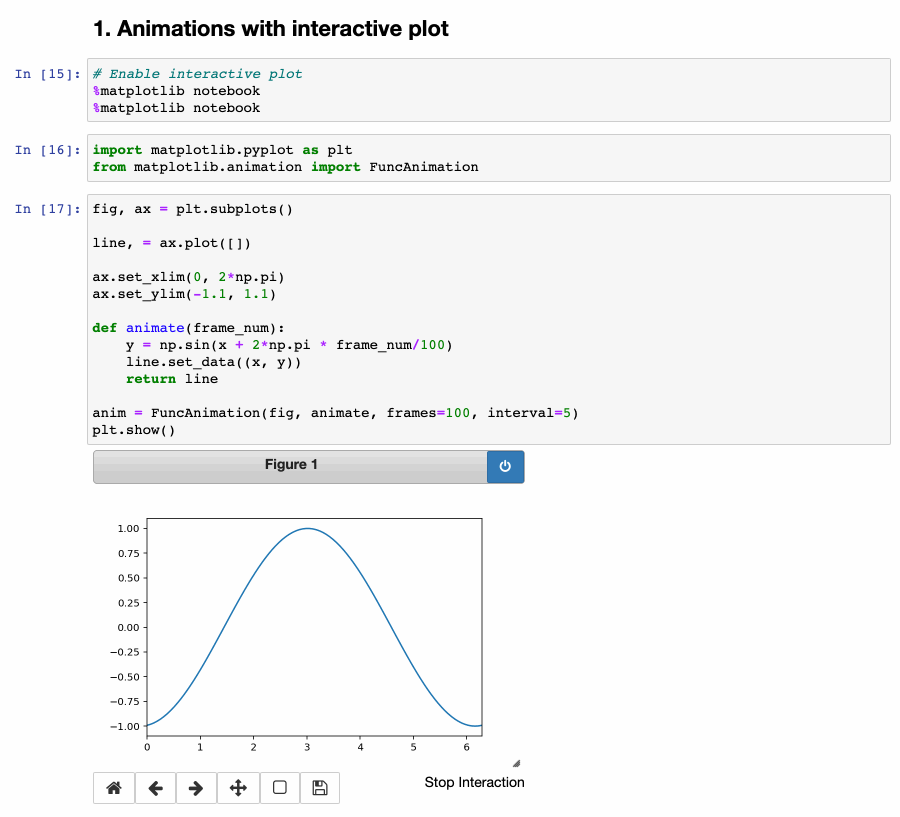Click the save icon to download the figure
This screenshot has height=817, width=900.
[x=319, y=788]
